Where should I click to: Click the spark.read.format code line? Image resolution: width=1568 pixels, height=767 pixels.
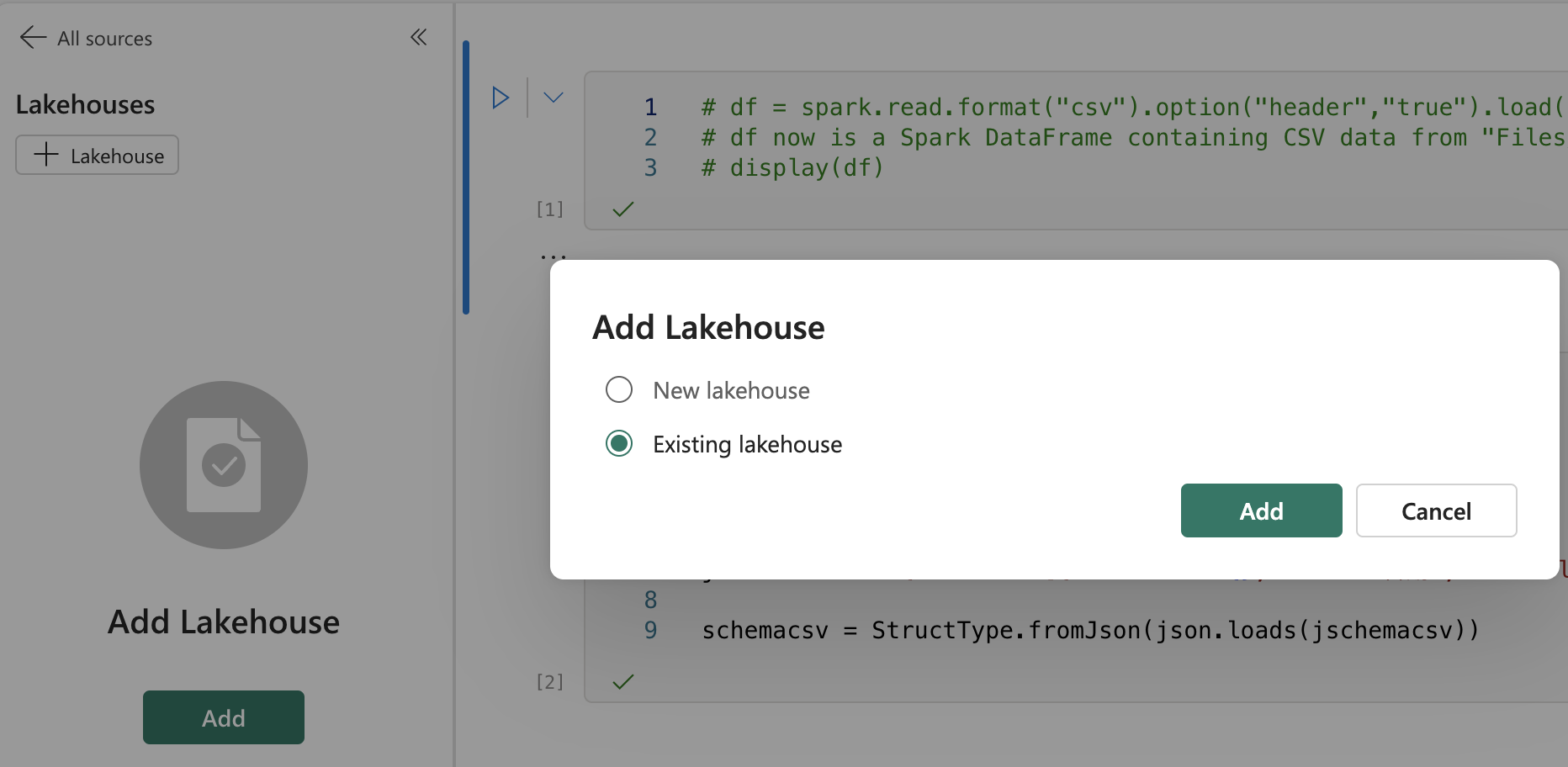point(1133,108)
